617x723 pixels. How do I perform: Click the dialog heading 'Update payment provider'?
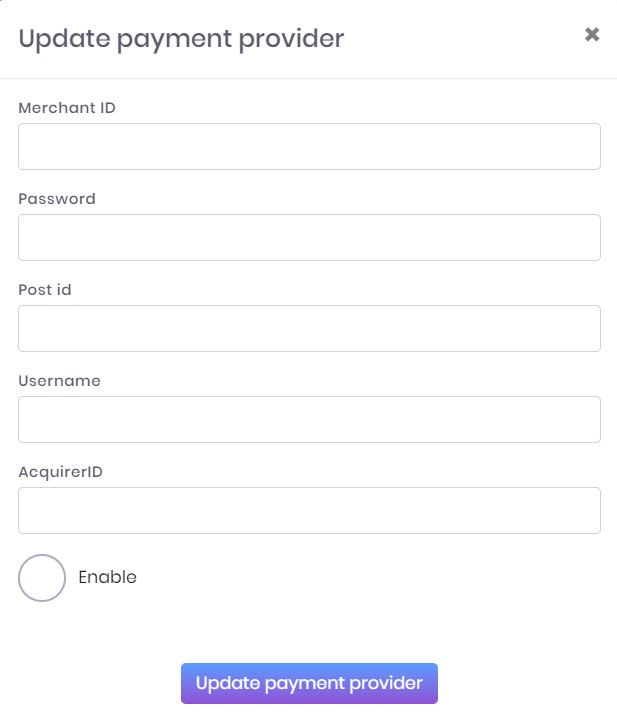coord(181,39)
